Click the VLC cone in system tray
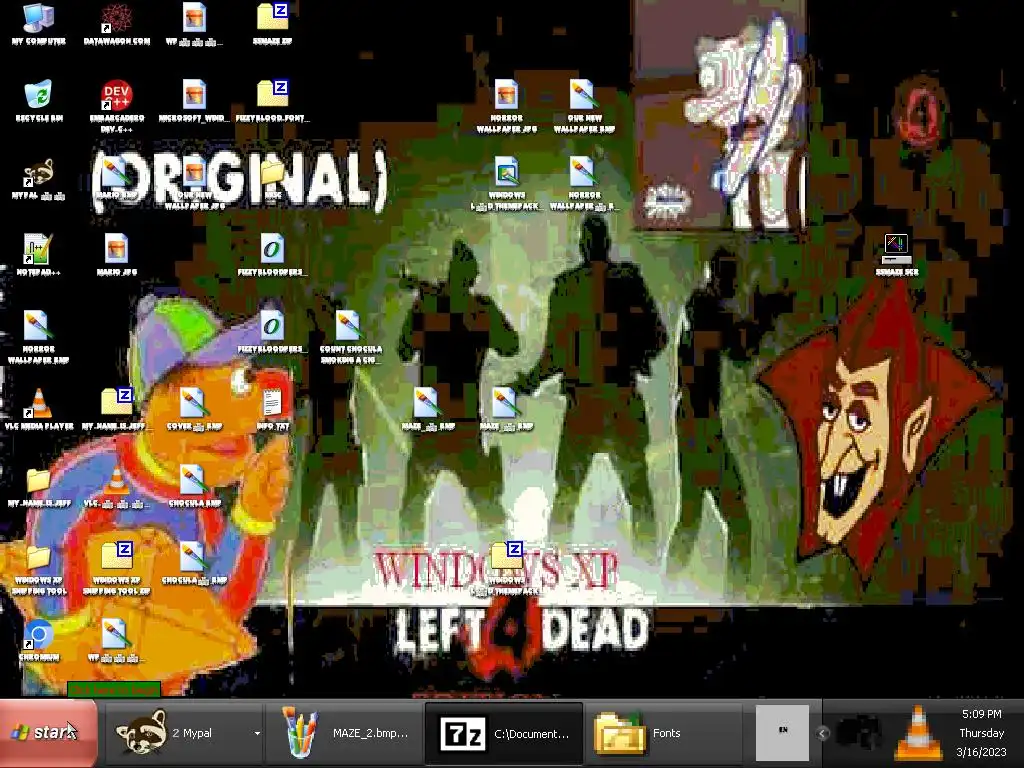 (918, 733)
